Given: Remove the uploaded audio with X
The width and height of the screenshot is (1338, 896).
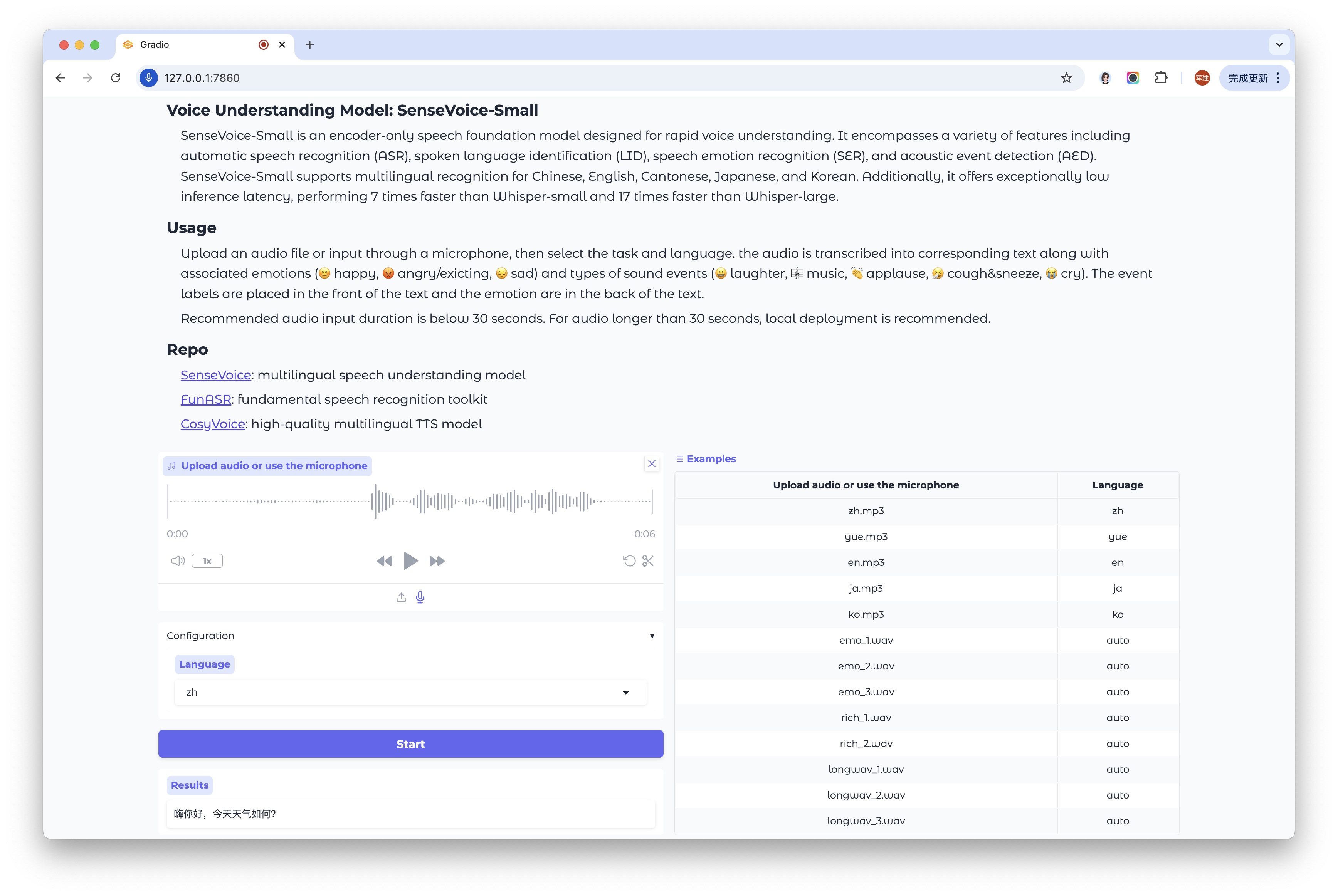Looking at the screenshot, I should (x=652, y=463).
